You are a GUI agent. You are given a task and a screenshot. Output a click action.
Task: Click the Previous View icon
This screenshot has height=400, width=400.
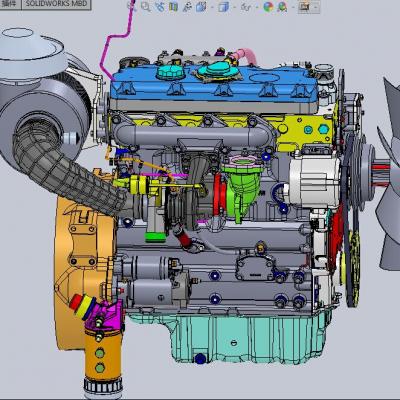pyautogui.click(x=160, y=6)
